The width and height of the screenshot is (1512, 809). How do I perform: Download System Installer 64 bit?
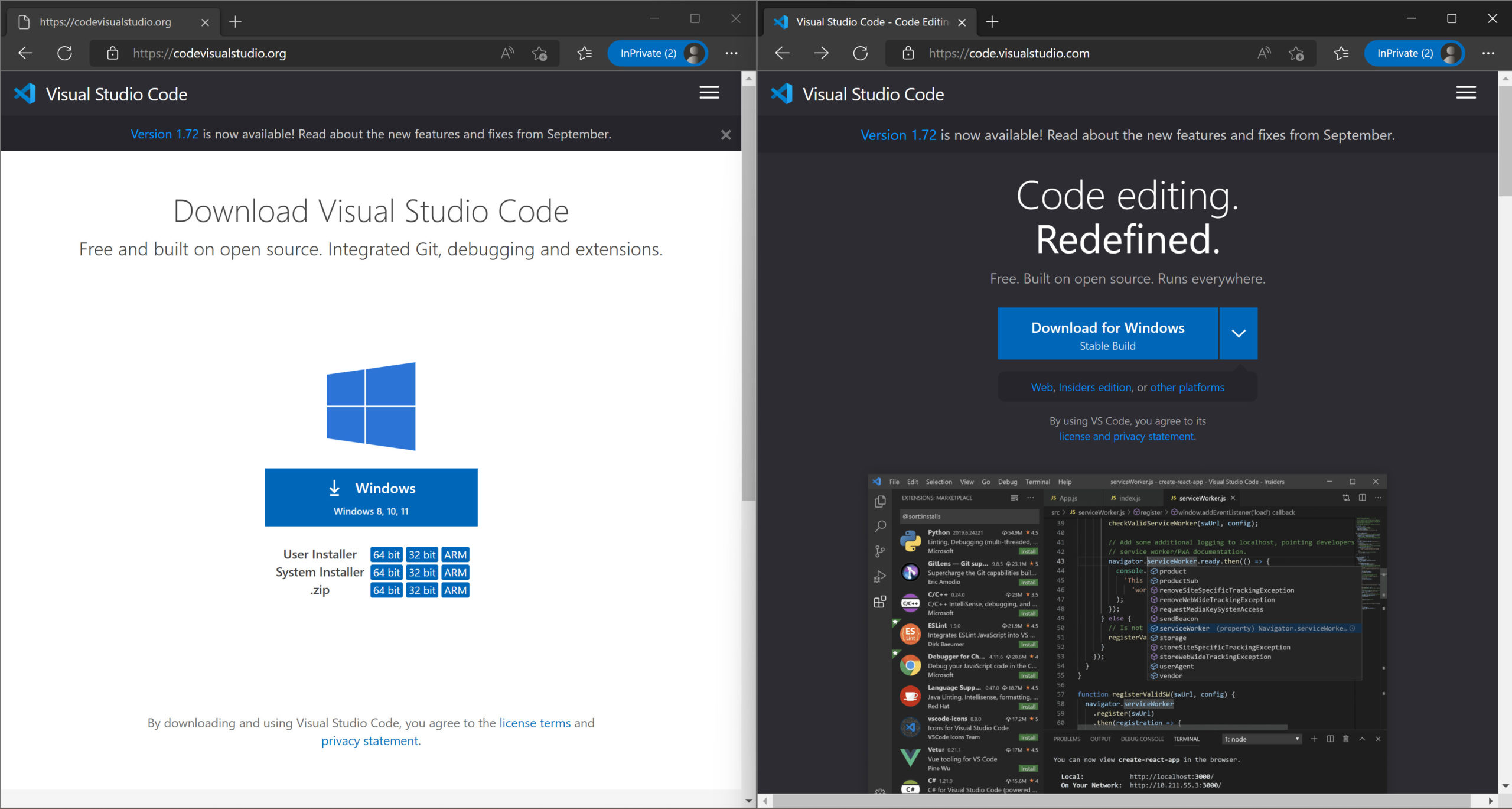pyautogui.click(x=386, y=572)
